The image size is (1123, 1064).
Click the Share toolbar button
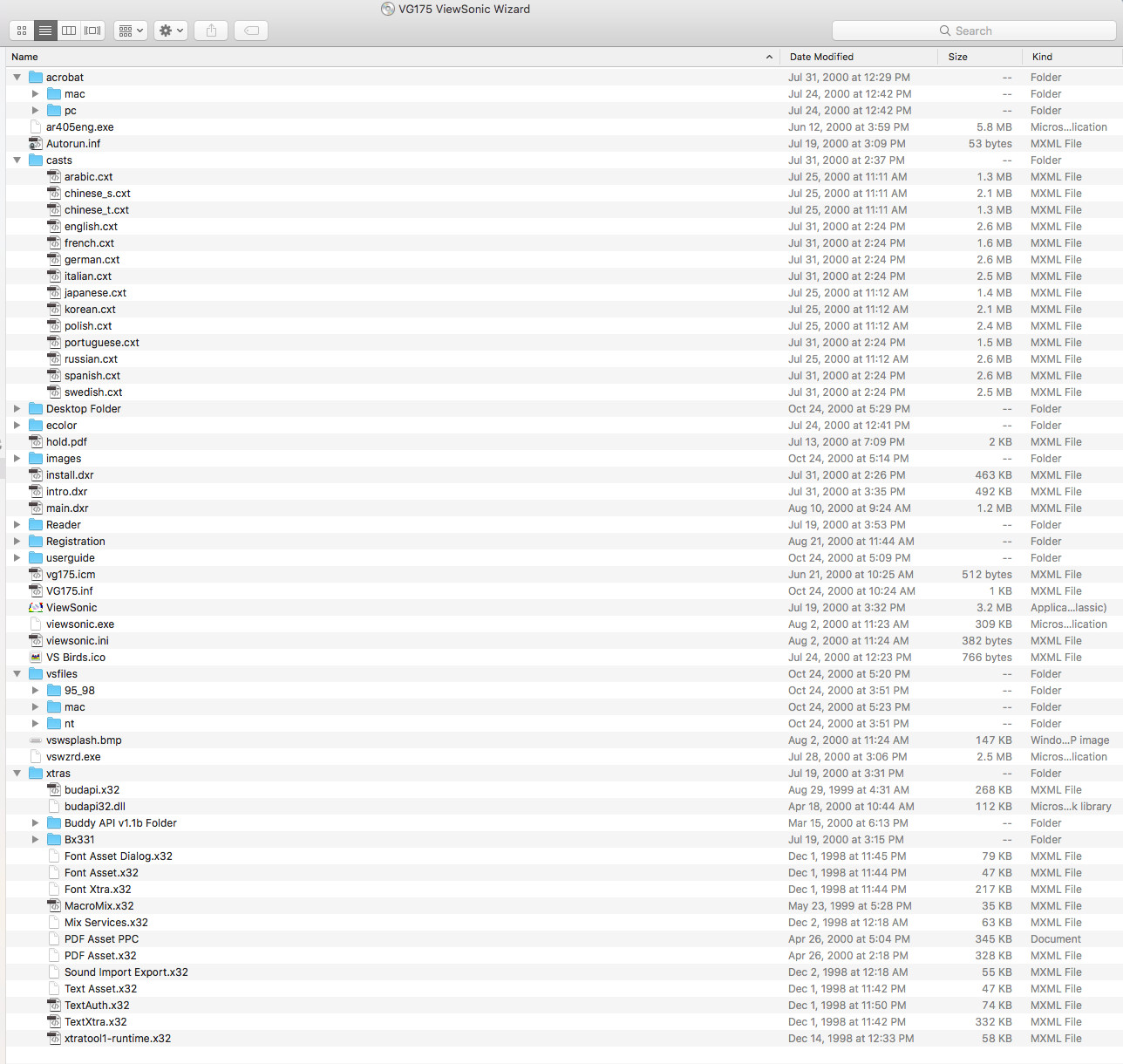pyautogui.click(x=211, y=31)
